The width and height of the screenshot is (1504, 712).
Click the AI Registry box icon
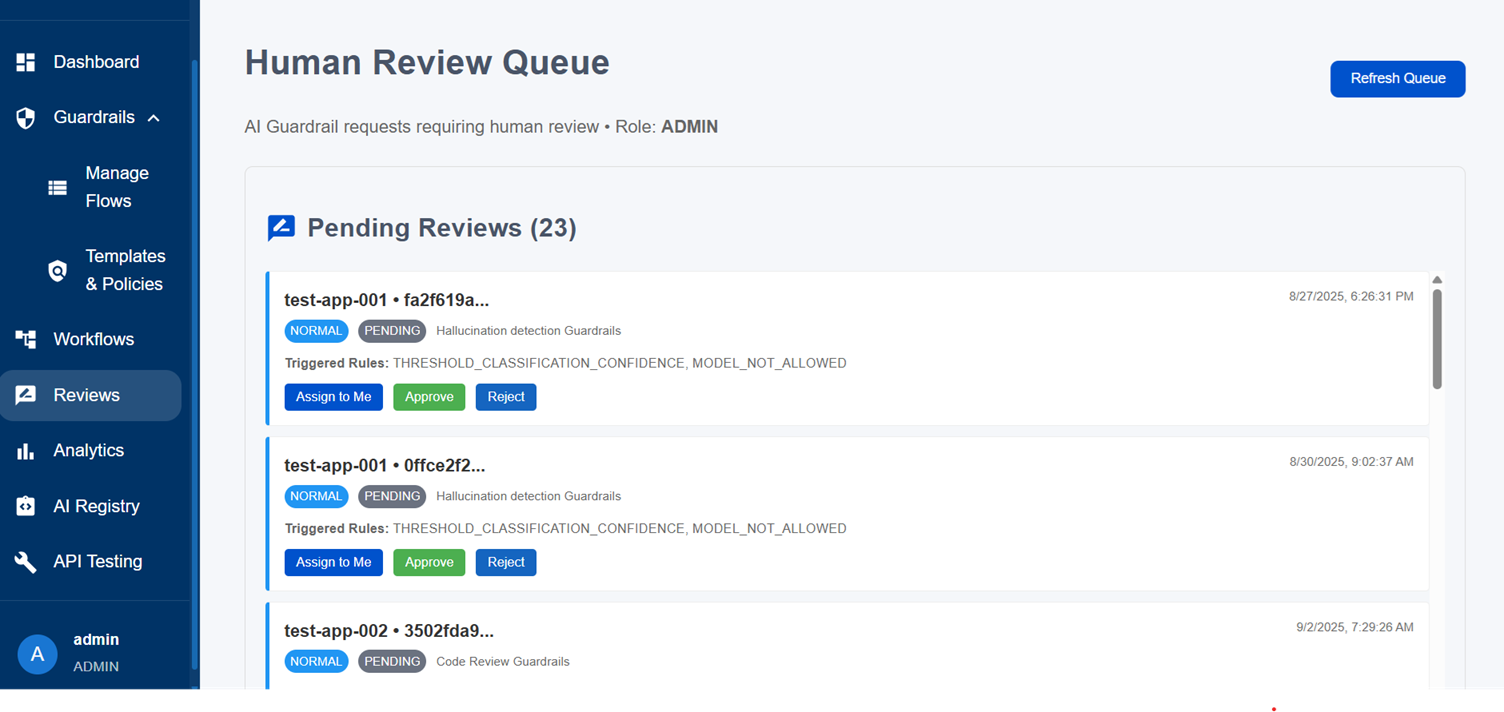pyautogui.click(x=25, y=506)
